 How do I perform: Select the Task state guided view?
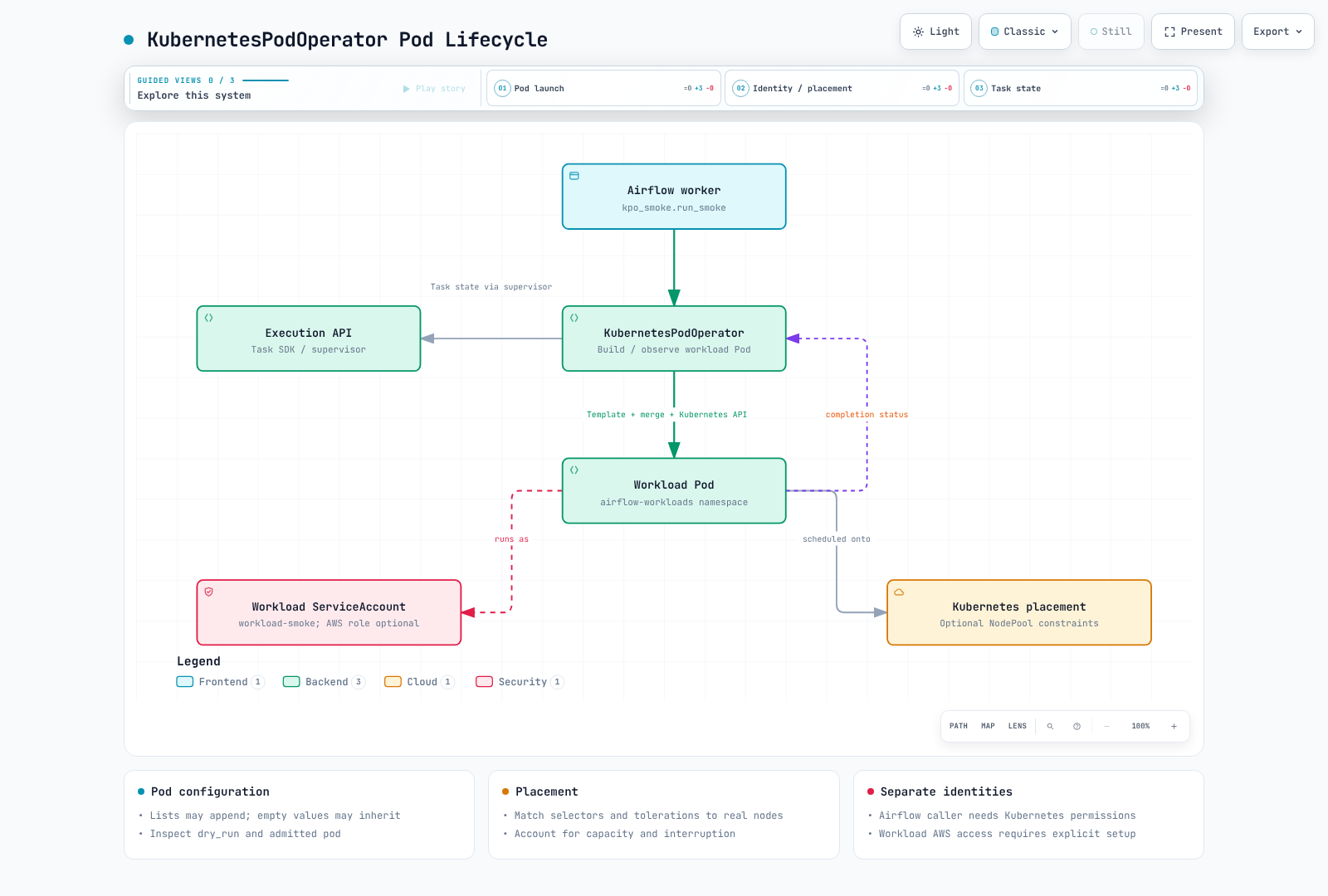coord(1081,88)
